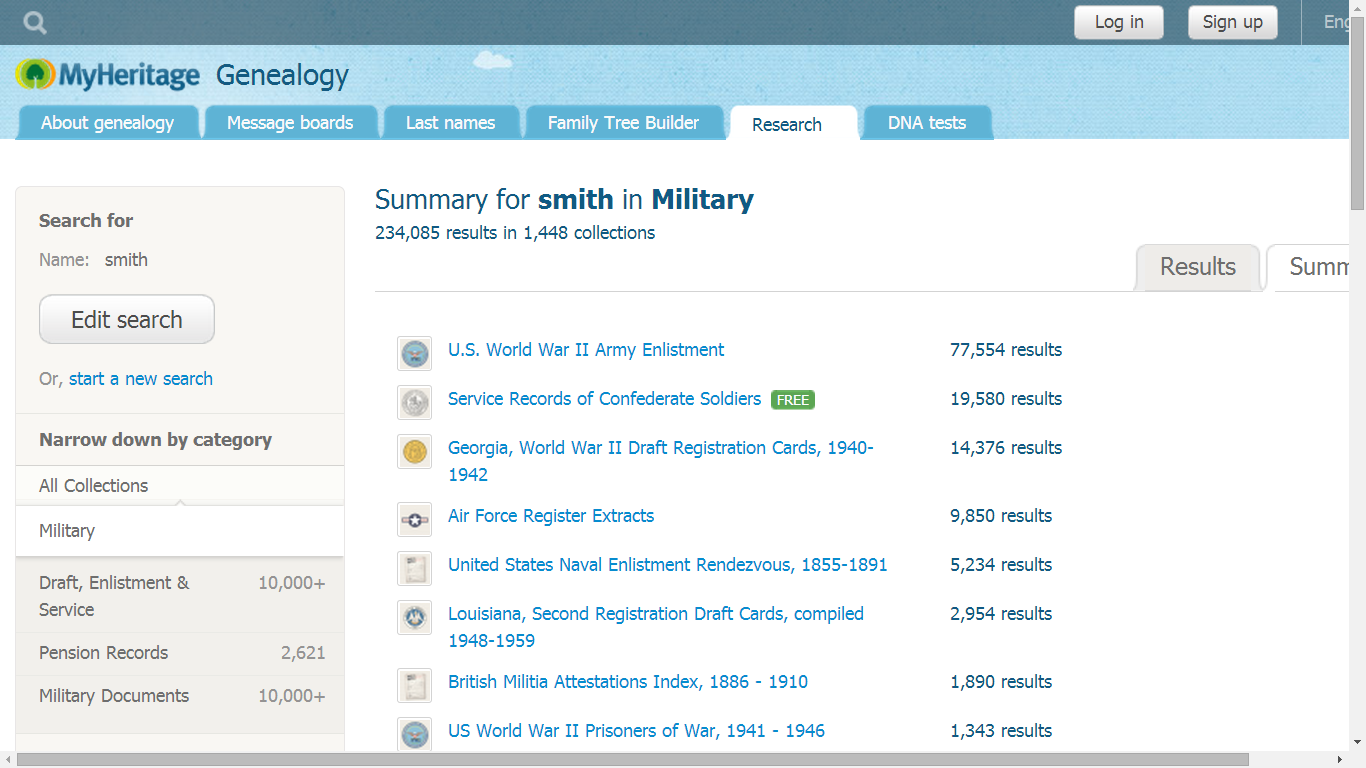Open the Last names tab
Screen dimensions: 1366x768
click(451, 123)
